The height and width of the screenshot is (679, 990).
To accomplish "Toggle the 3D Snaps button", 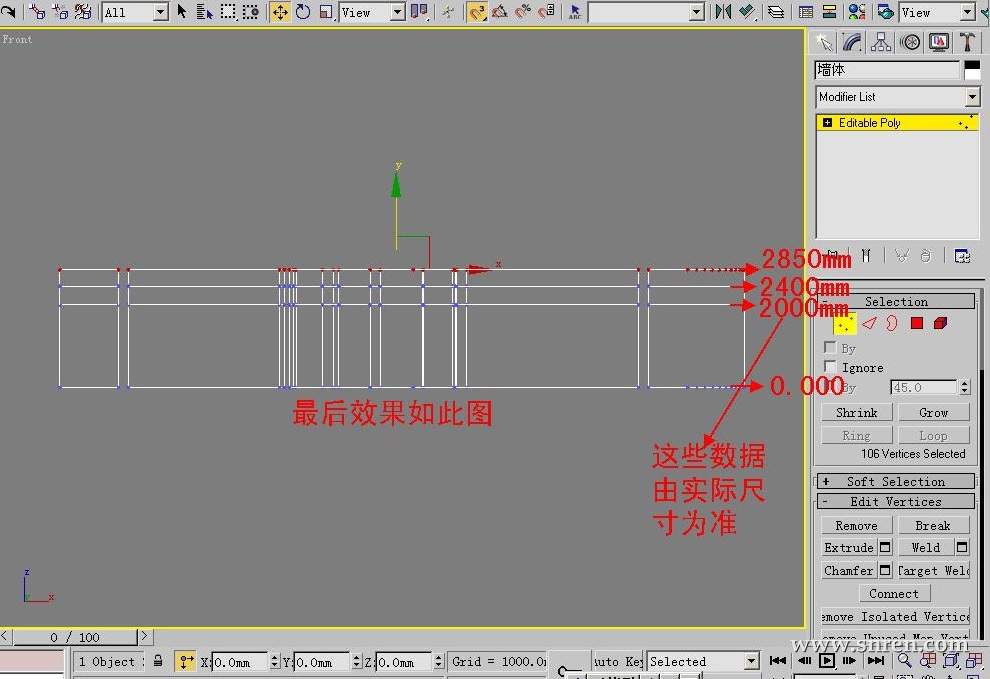I will [477, 11].
